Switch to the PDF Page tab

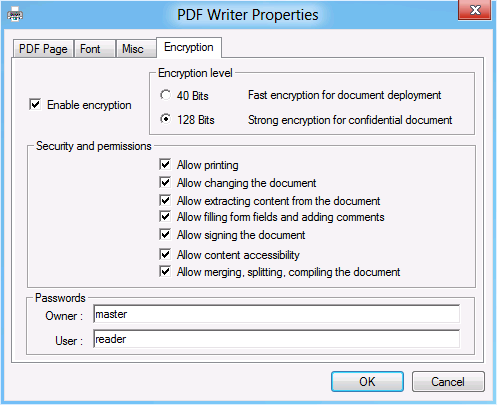click(x=43, y=49)
